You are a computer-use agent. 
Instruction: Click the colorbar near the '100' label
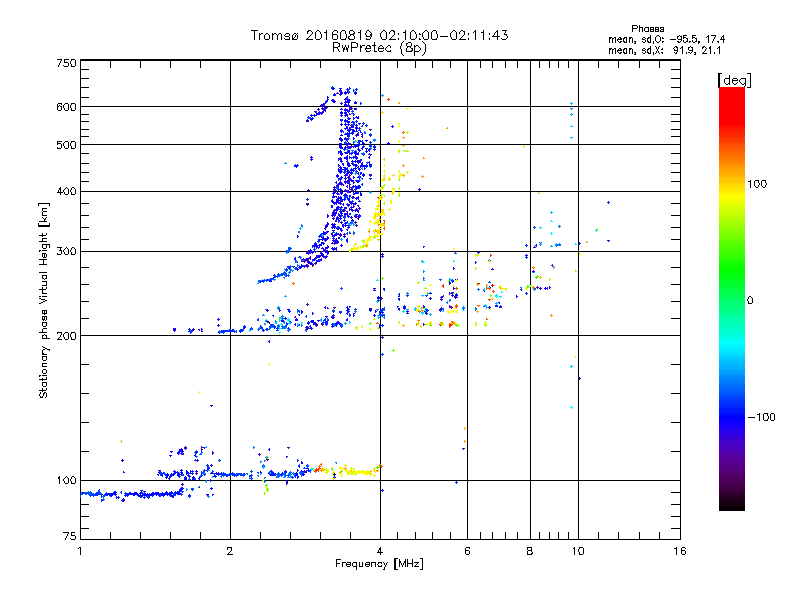point(732,185)
